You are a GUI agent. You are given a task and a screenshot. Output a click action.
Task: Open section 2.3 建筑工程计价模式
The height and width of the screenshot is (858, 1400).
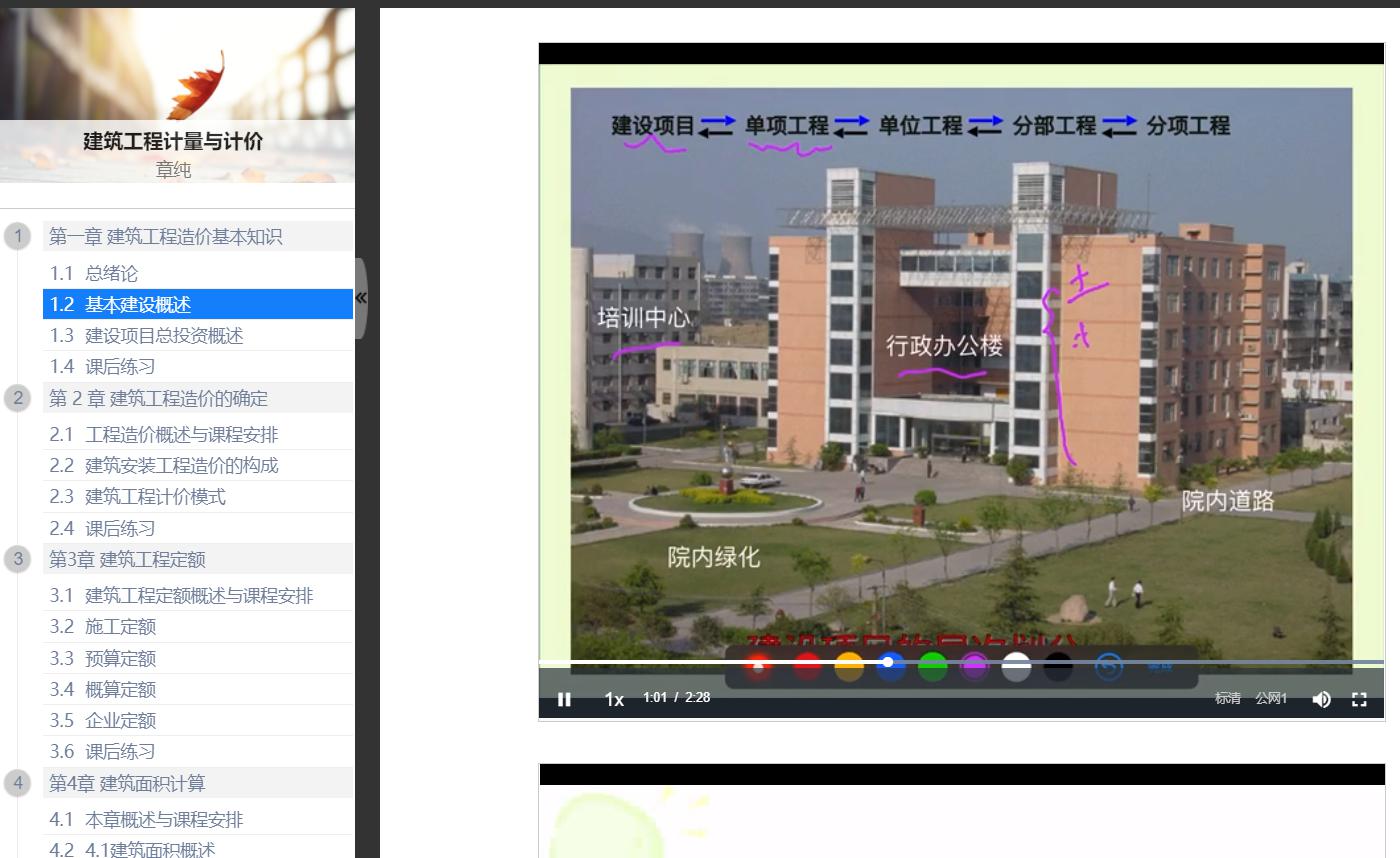[x=198, y=496]
